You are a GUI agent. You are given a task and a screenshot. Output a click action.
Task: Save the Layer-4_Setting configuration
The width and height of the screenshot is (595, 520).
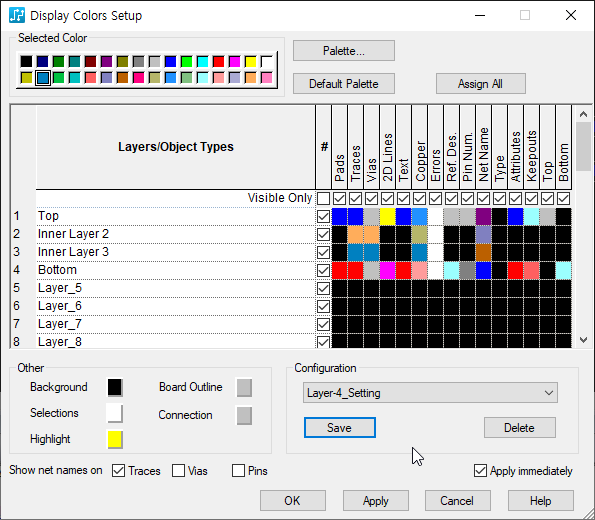click(340, 428)
